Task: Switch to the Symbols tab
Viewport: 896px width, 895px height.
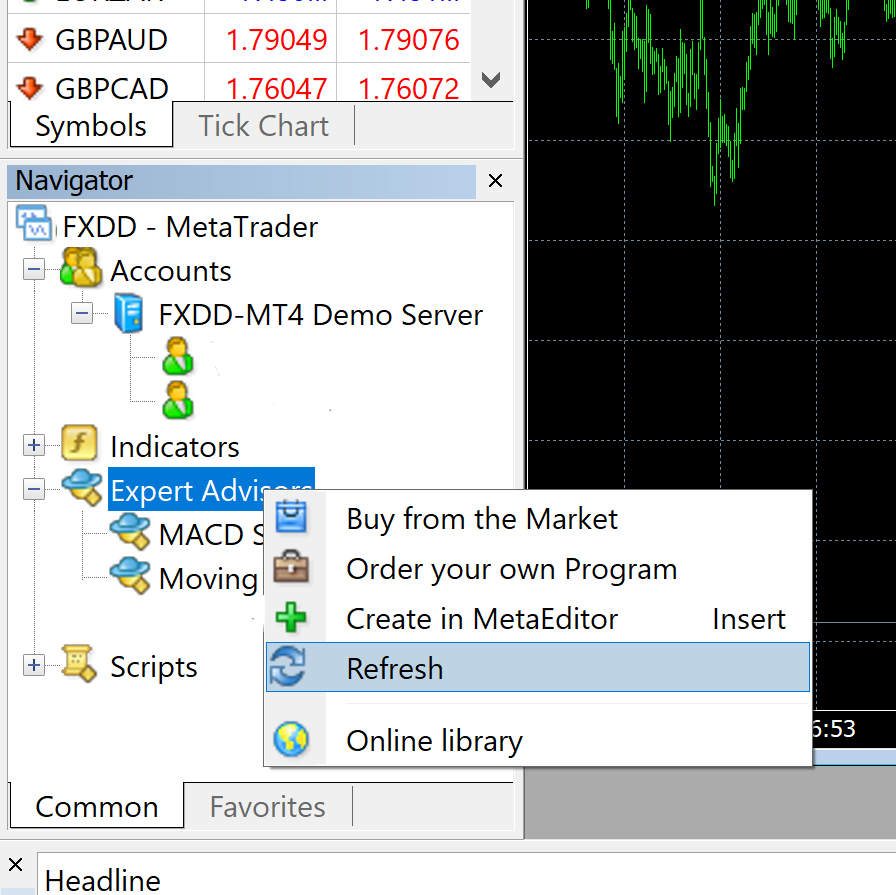Action: [91, 126]
